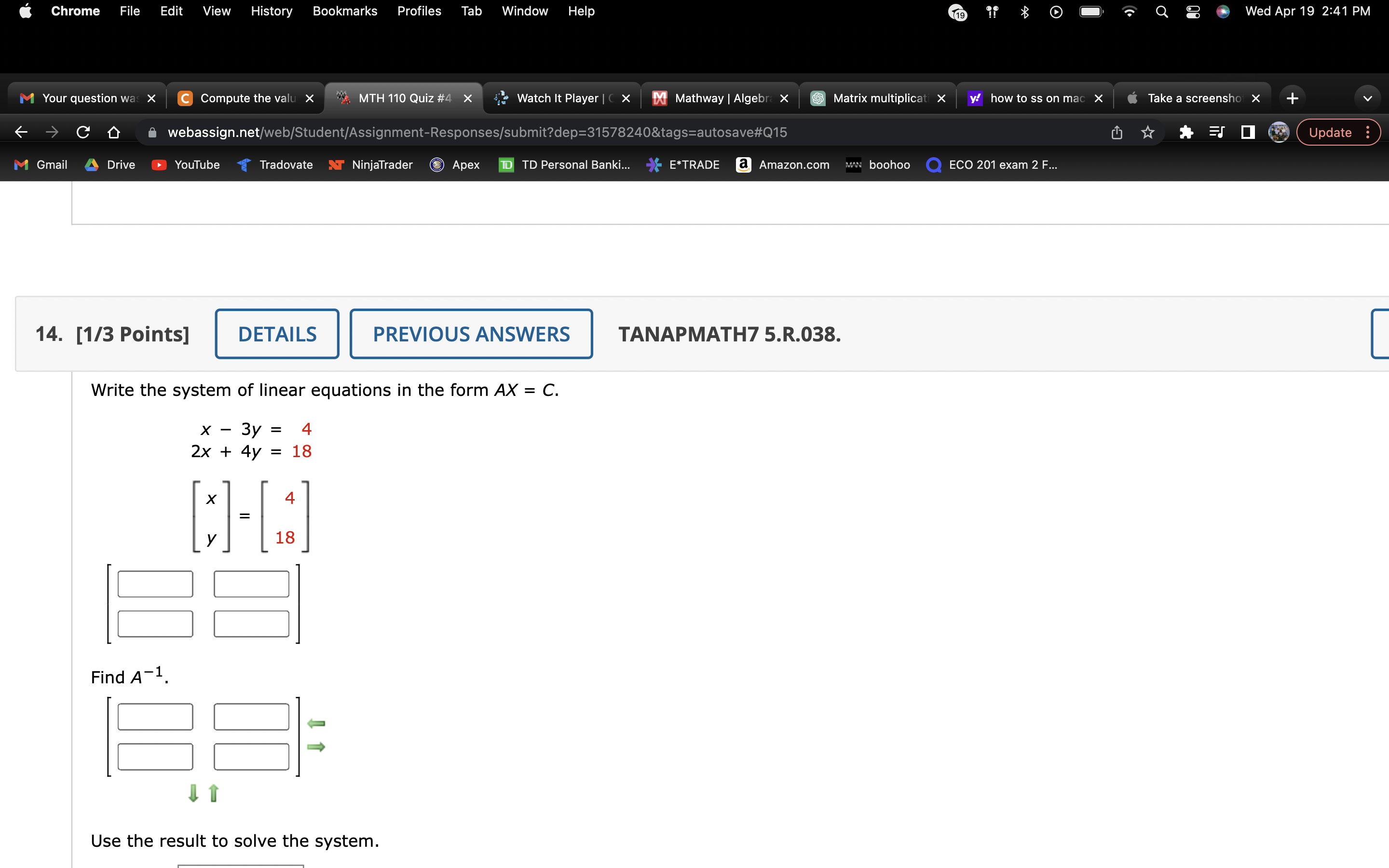Click the browser back navigation arrow

click(21, 132)
